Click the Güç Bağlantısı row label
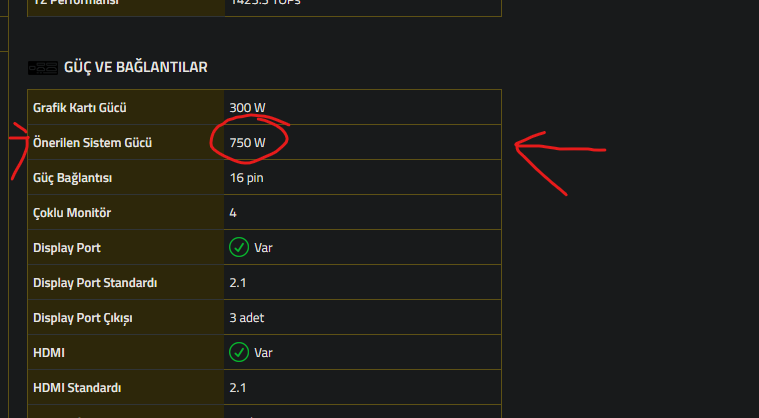759x418 pixels. click(73, 178)
